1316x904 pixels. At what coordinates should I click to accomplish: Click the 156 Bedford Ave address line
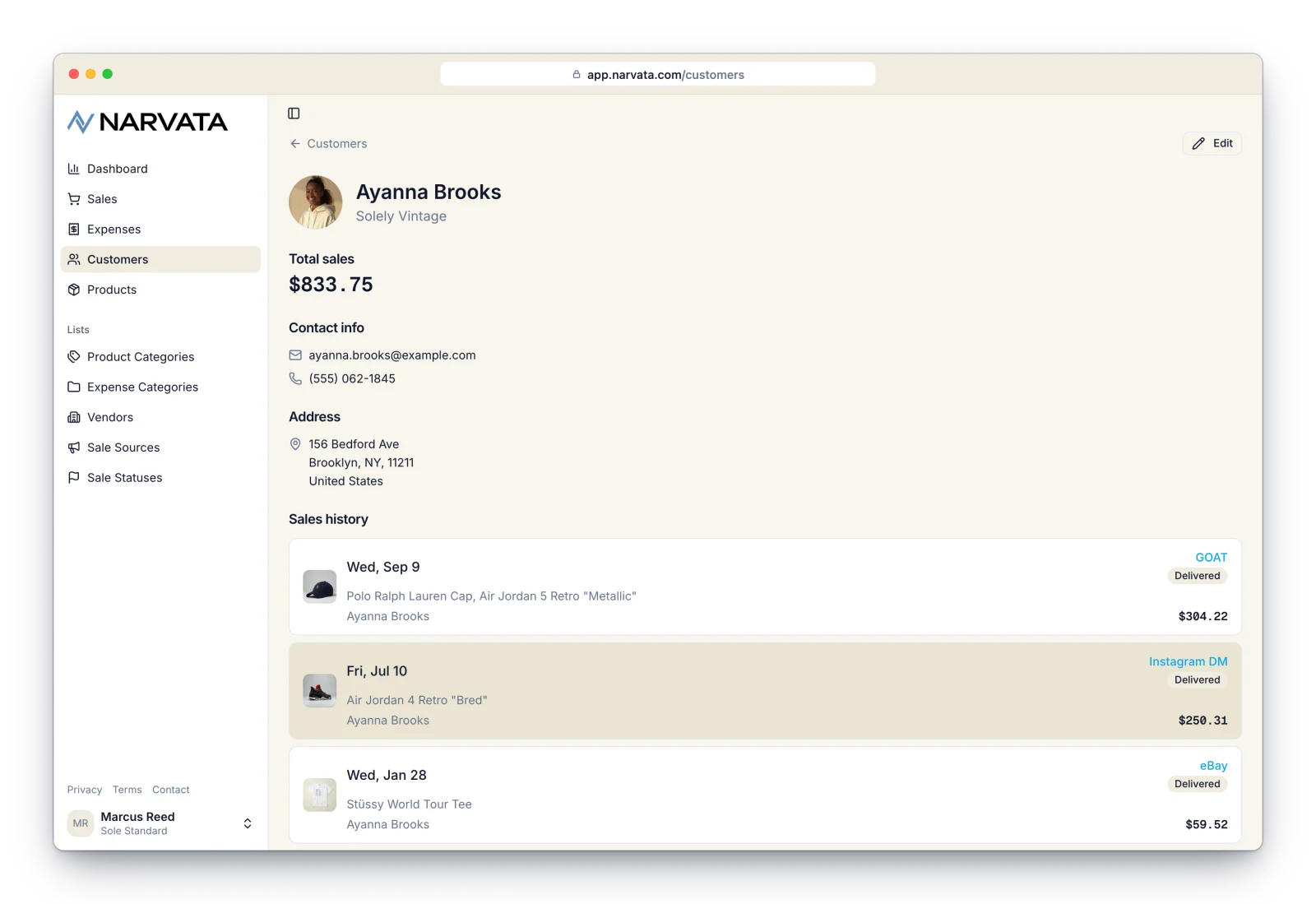pyautogui.click(x=354, y=444)
